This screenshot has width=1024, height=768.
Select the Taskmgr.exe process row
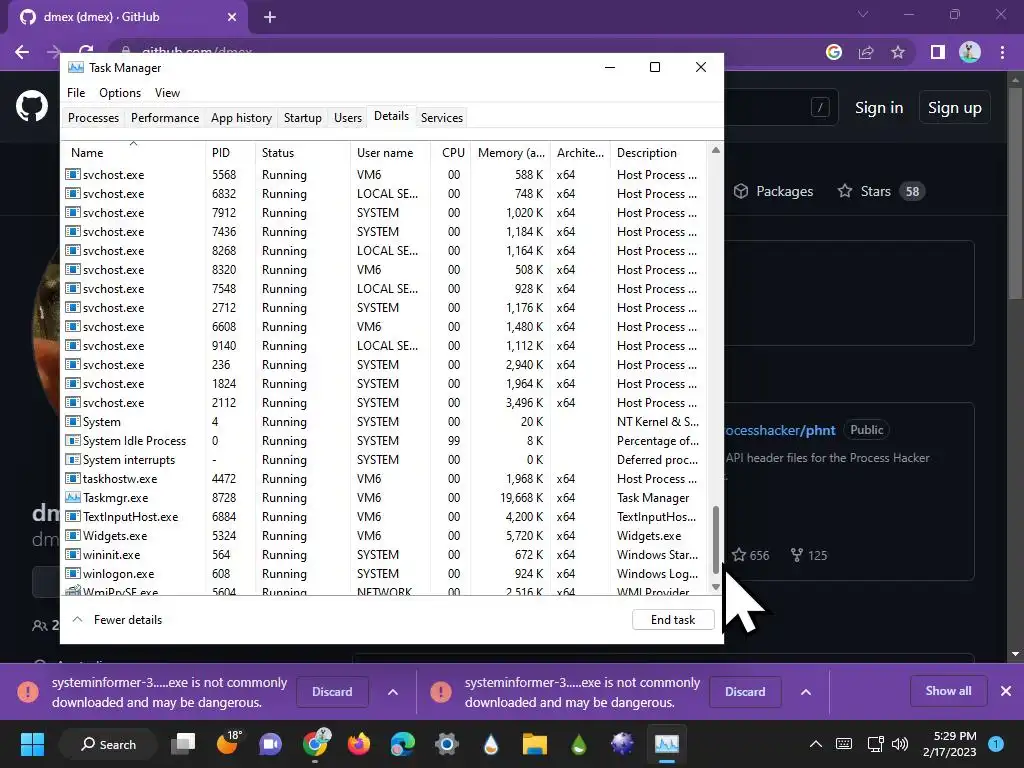pos(385,498)
